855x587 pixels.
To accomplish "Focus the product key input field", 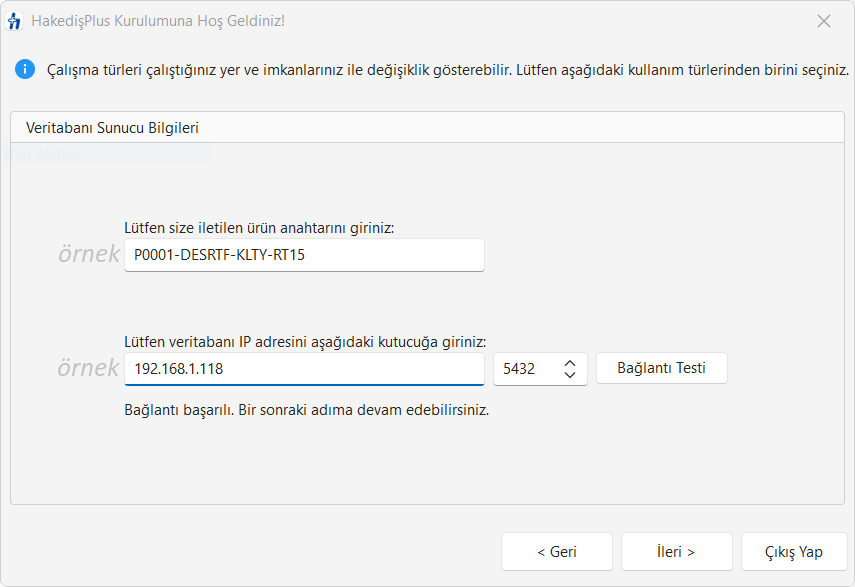I will pos(304,255).
